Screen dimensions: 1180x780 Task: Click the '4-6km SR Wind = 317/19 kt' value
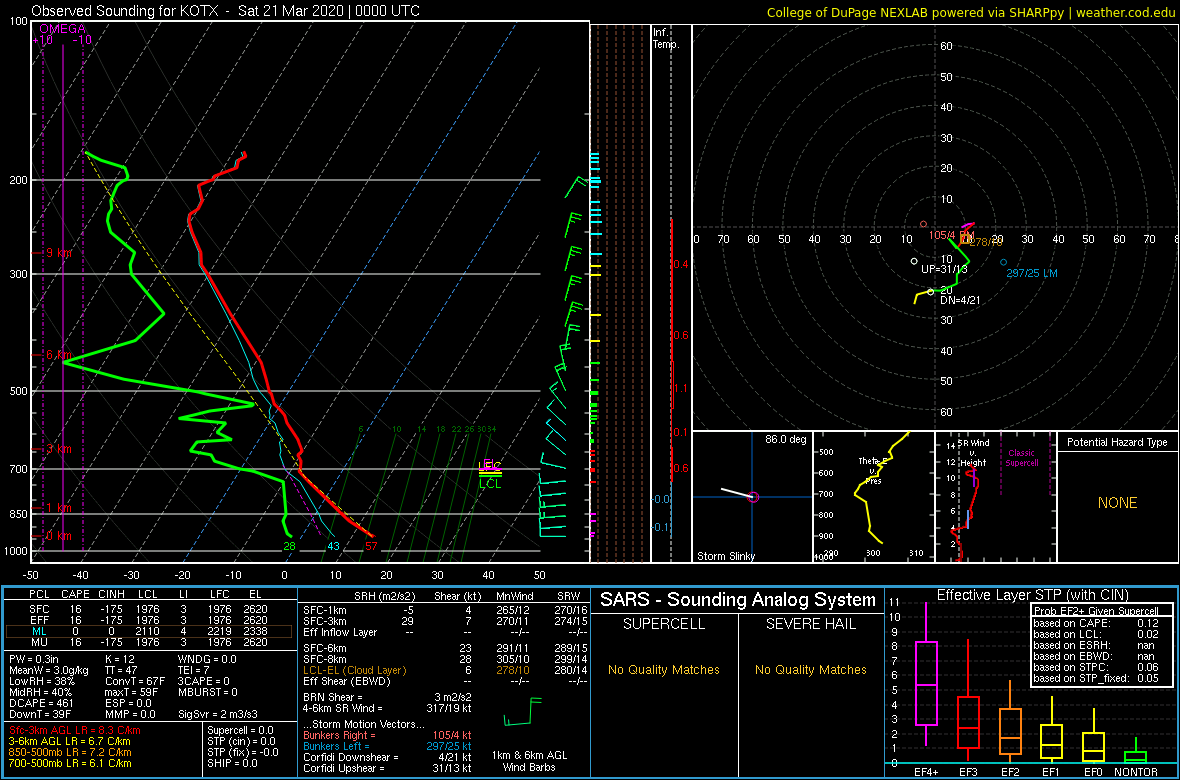[388, 708]
